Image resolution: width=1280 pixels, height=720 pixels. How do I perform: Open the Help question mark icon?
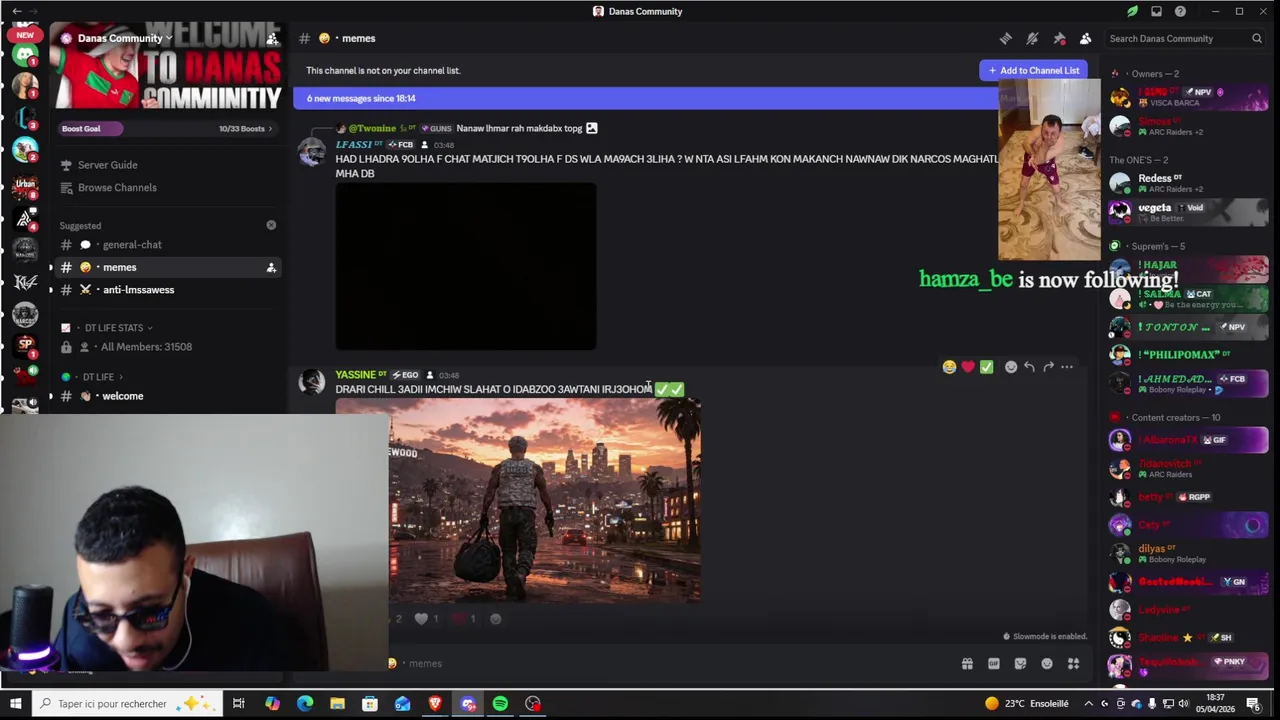click(x=1180, y=11)
